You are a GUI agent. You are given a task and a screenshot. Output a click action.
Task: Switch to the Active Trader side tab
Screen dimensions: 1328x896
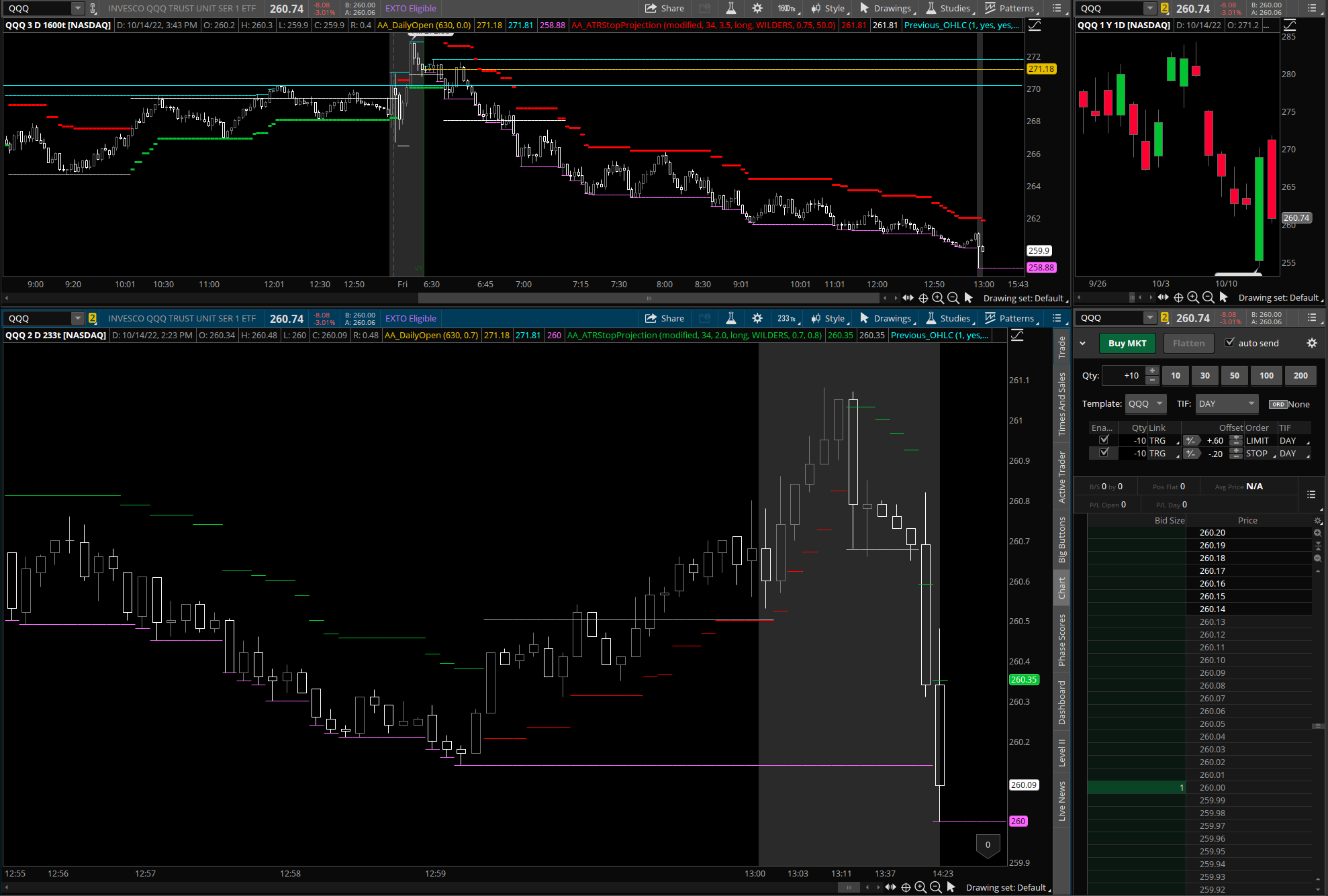pos(1061,477)
